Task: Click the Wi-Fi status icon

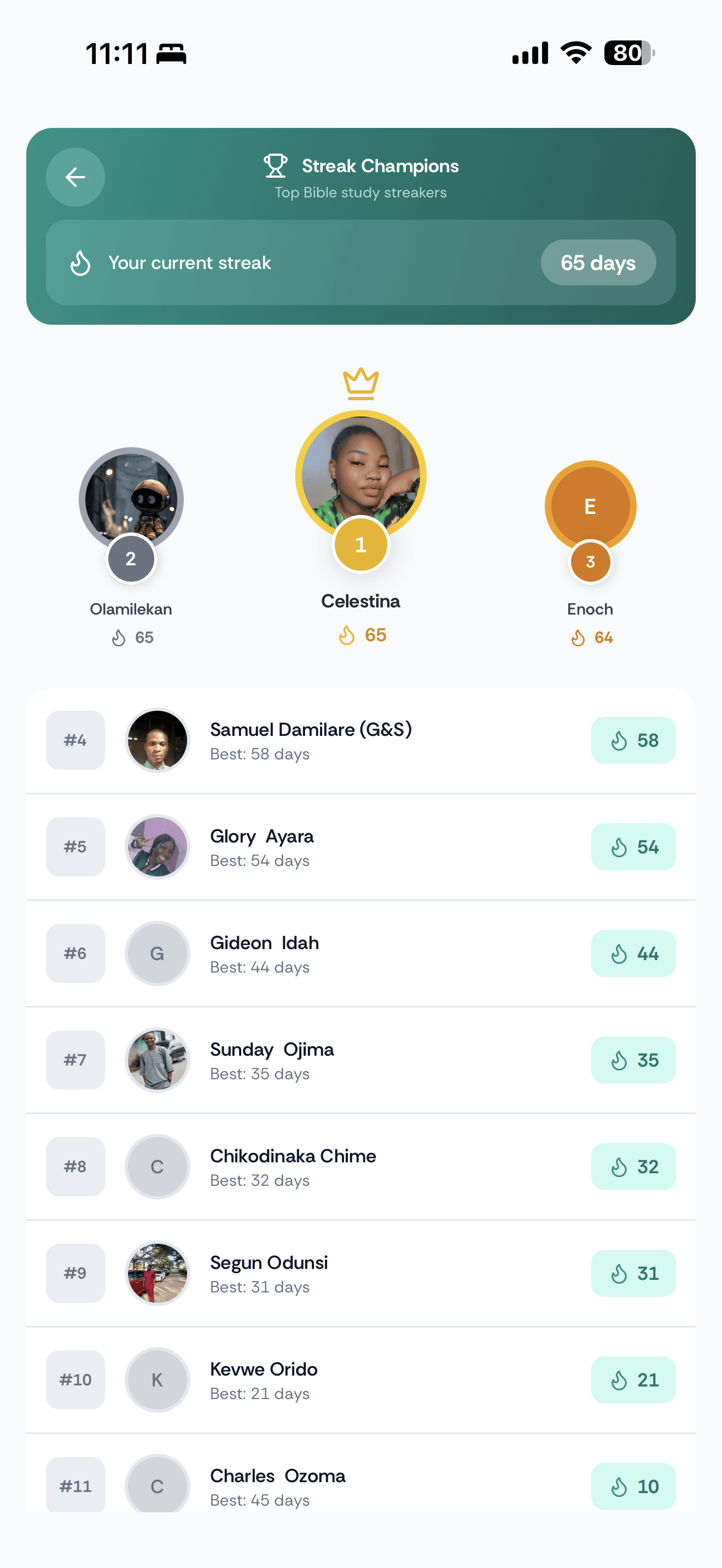Action: click(576, 53)
